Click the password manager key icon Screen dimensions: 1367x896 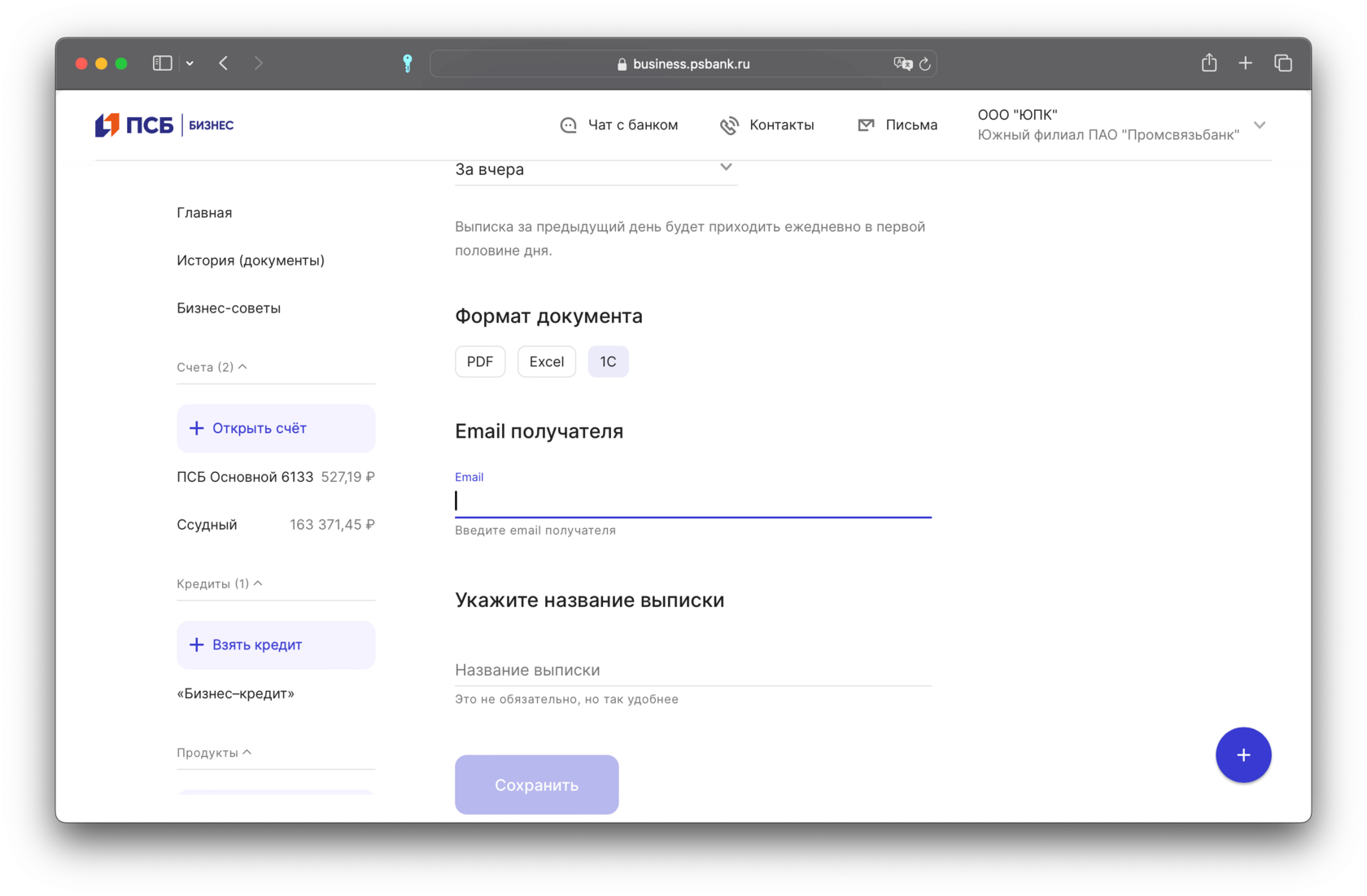coord(407,63)
